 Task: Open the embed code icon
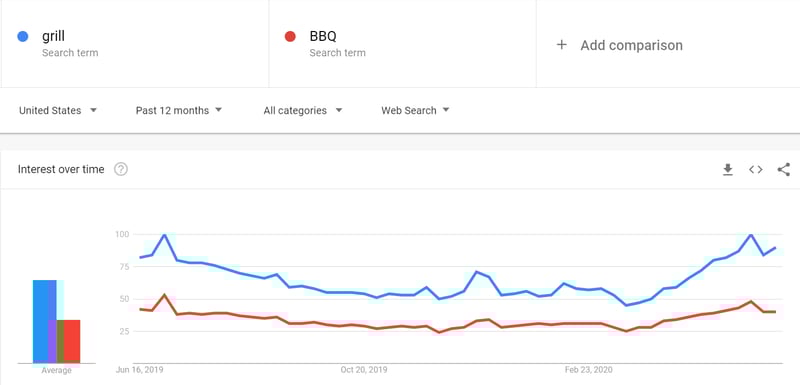756,170
